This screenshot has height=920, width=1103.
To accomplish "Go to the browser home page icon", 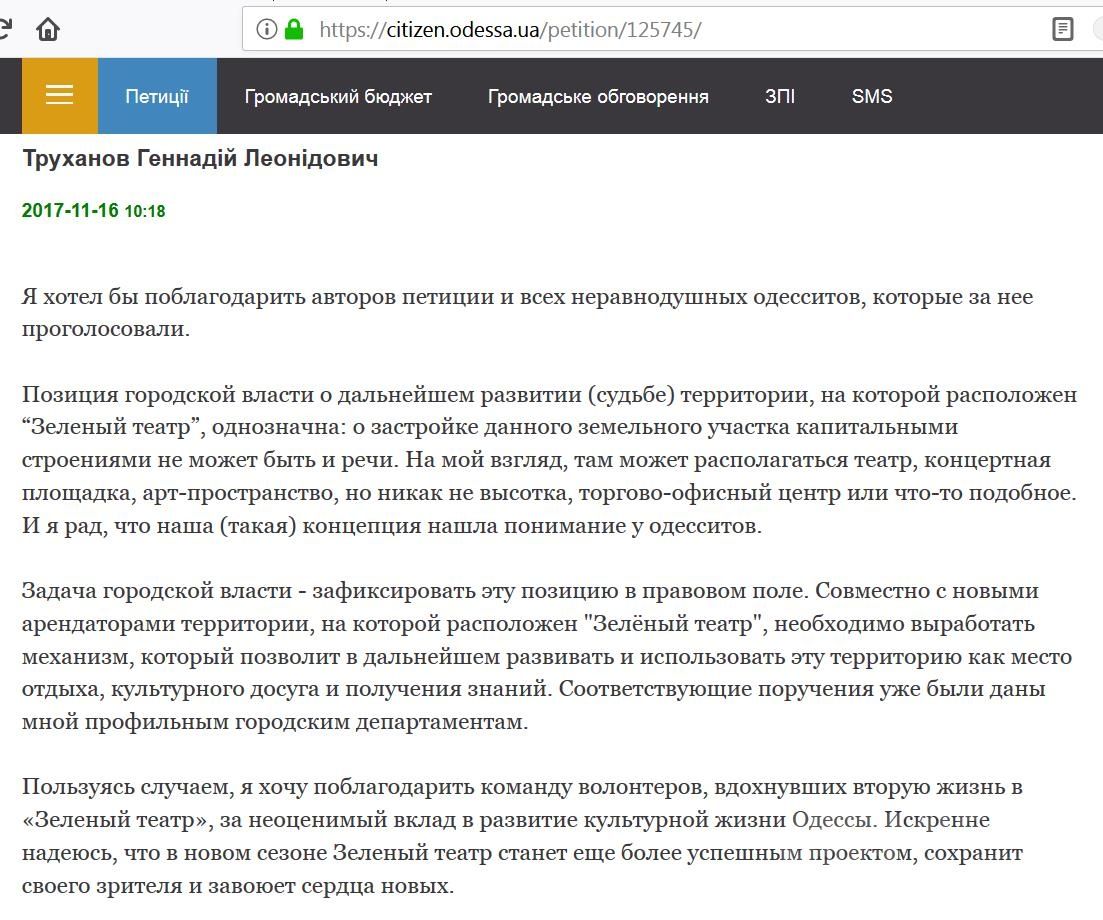I will [48, 29].
